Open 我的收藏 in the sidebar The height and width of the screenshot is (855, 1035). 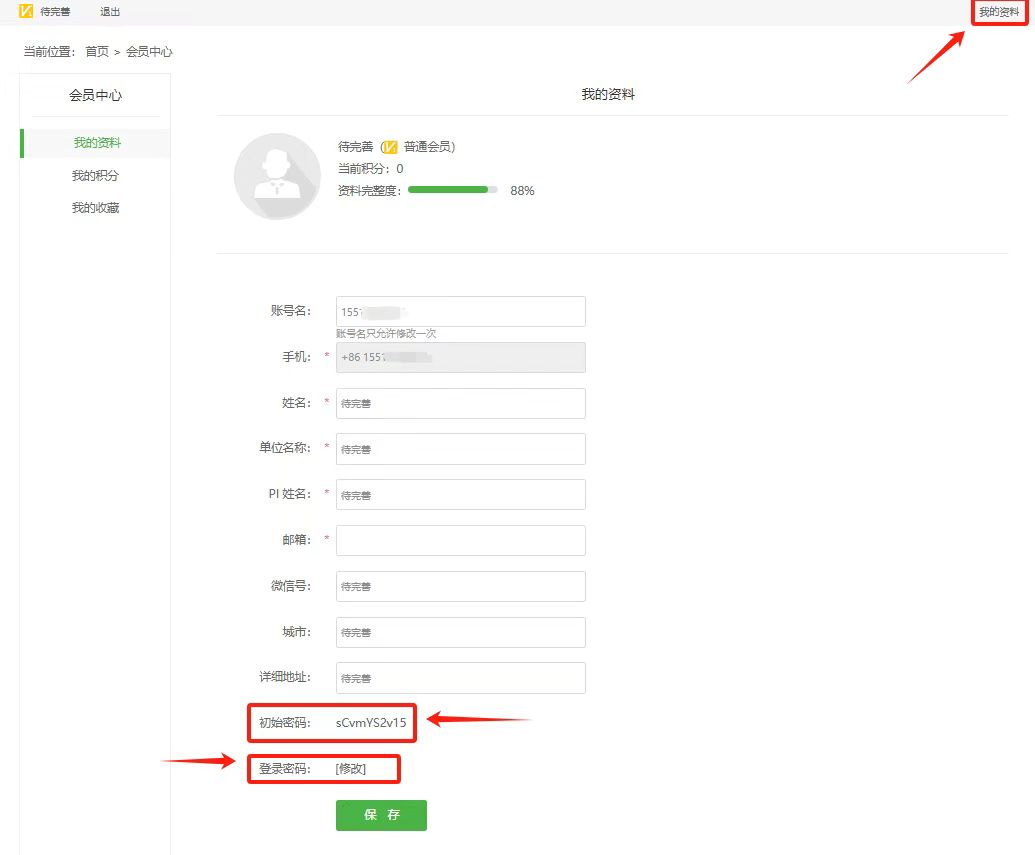pos(96,208)
